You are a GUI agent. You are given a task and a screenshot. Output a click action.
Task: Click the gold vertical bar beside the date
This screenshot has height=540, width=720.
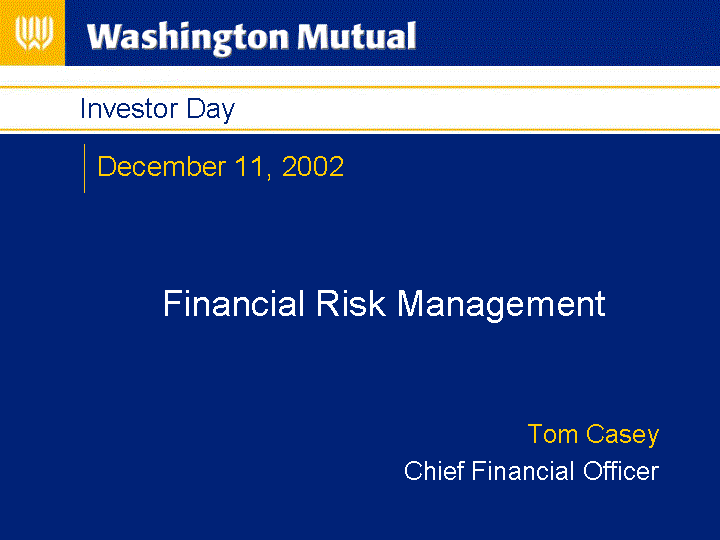[x=84, y=168]
